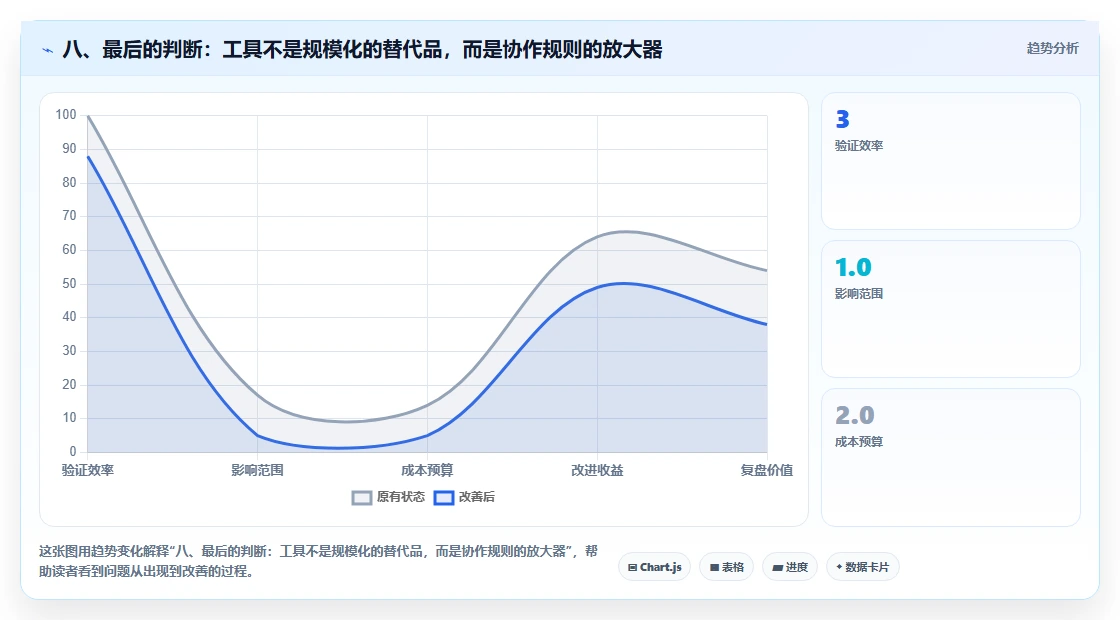The width and height of the screenshot is (1120, 620).
Task: Click the blue line point at 改进收益
Action: (597, 286)
